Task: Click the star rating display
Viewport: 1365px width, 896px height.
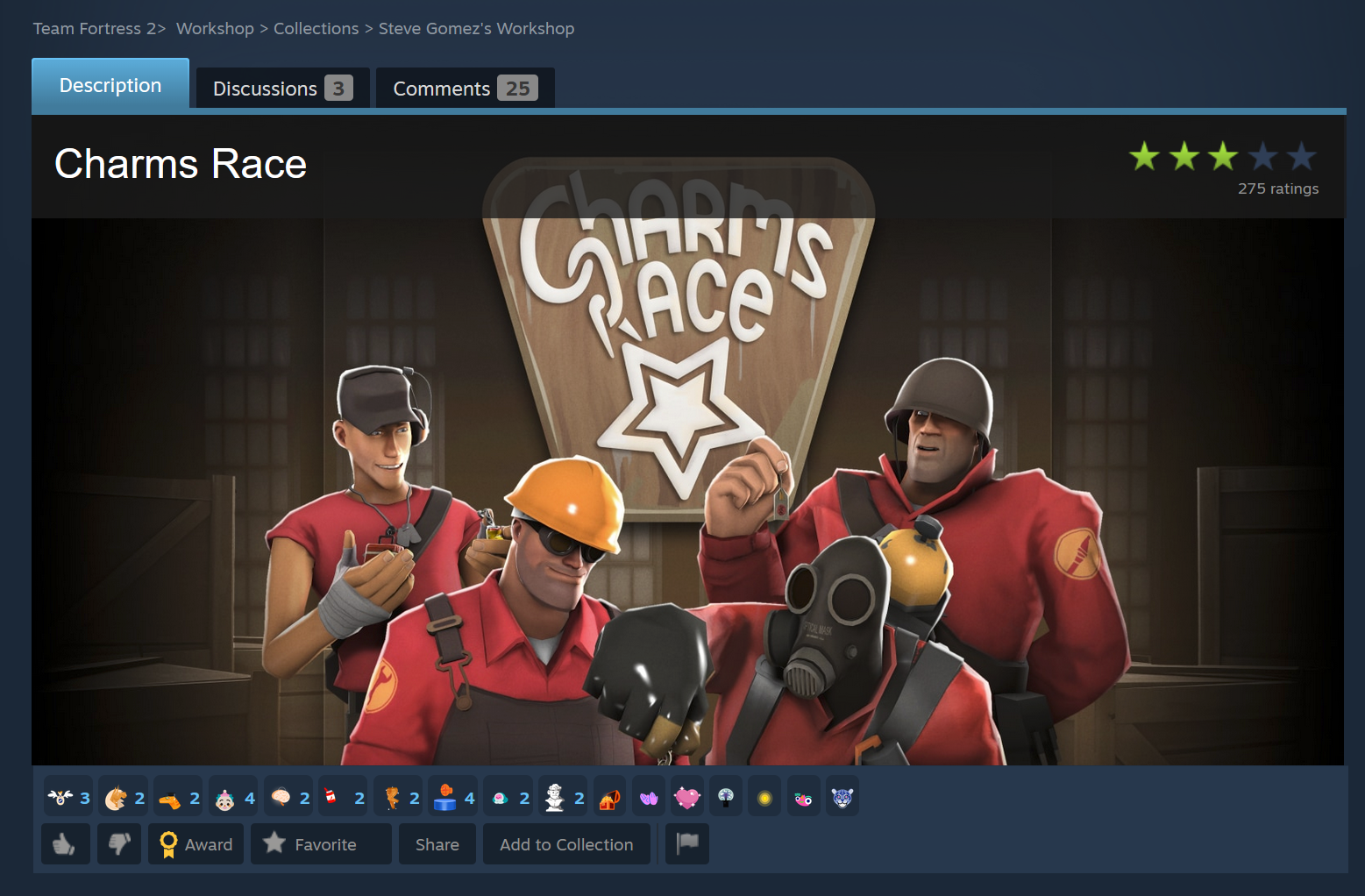Action: [x=1223, y=157]
